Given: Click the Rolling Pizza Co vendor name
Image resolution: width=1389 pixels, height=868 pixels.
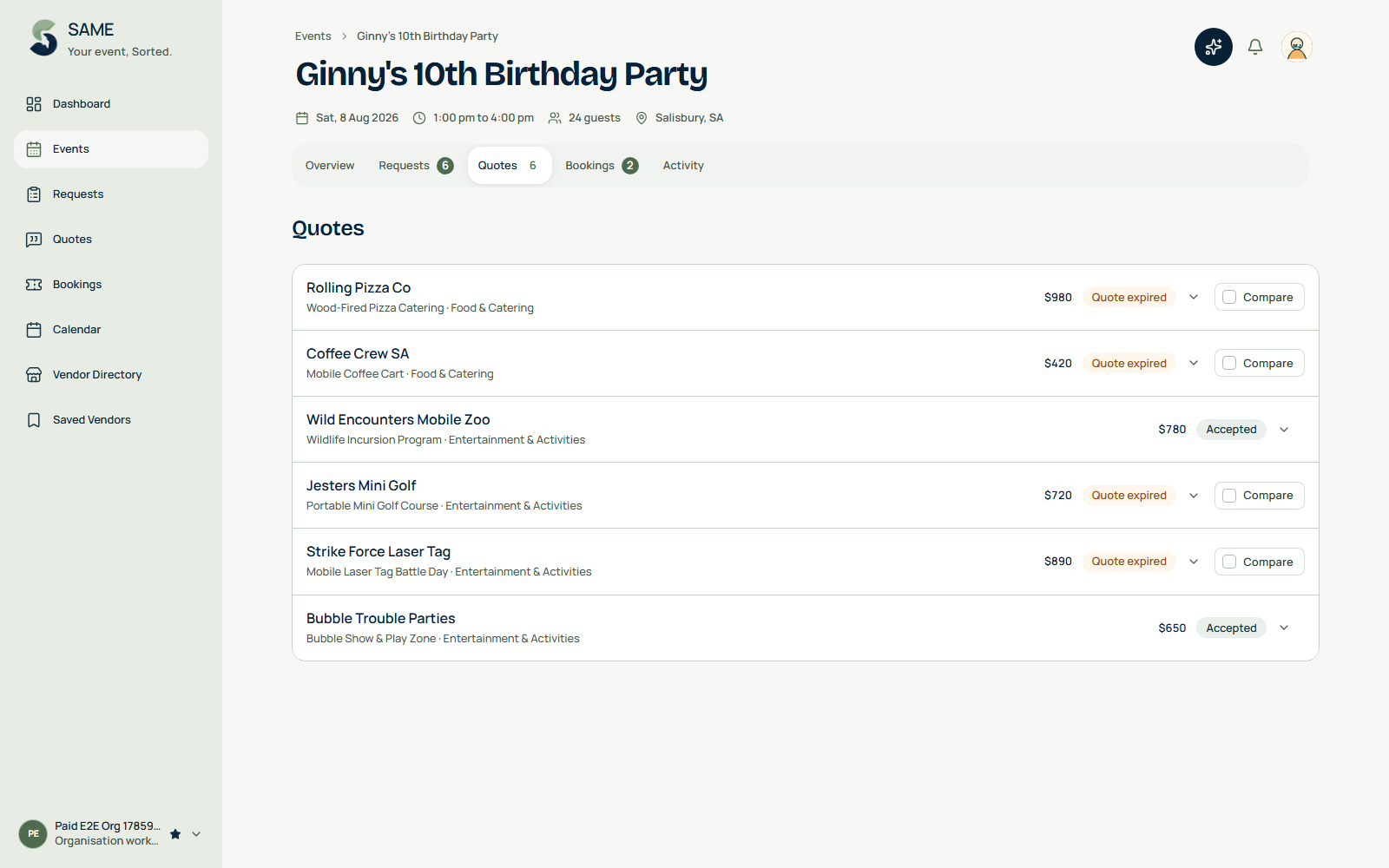Looking at the screenshot, I should (x=359, y=288).
